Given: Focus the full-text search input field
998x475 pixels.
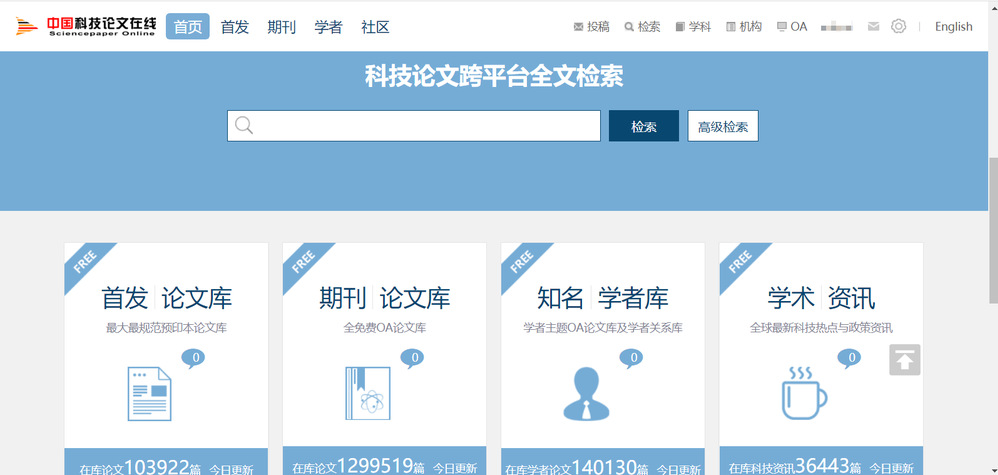Looking at the screenshot, I should coord(414,126).
